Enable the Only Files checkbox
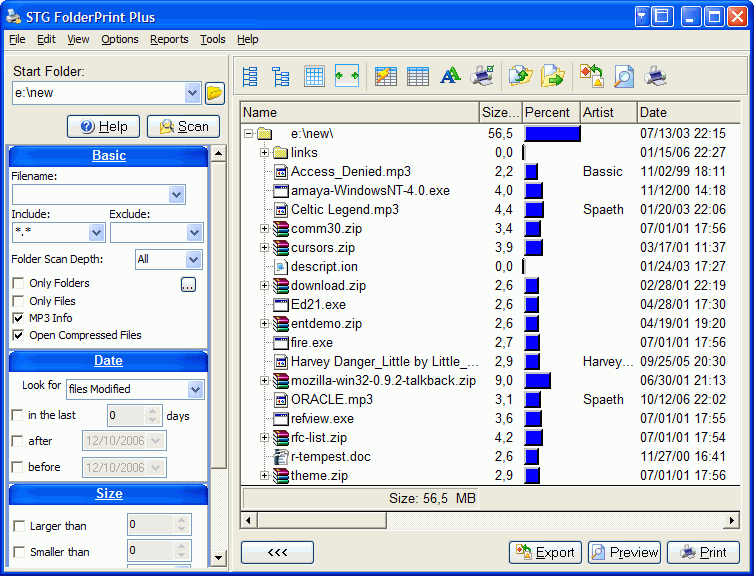The image size is (754, 576). click(18, 301)
